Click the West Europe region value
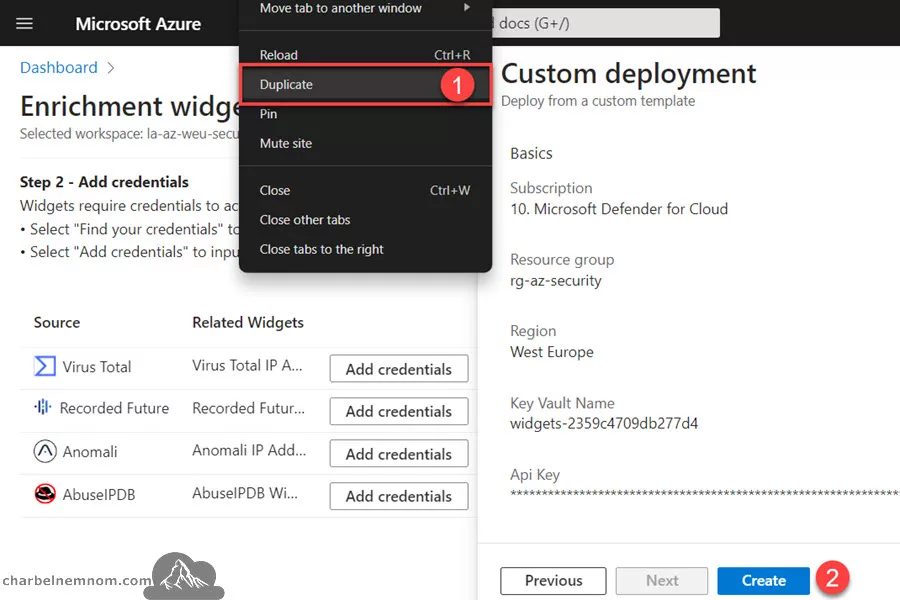This screenshot has height=600, width=900. [x=552, y=352]
